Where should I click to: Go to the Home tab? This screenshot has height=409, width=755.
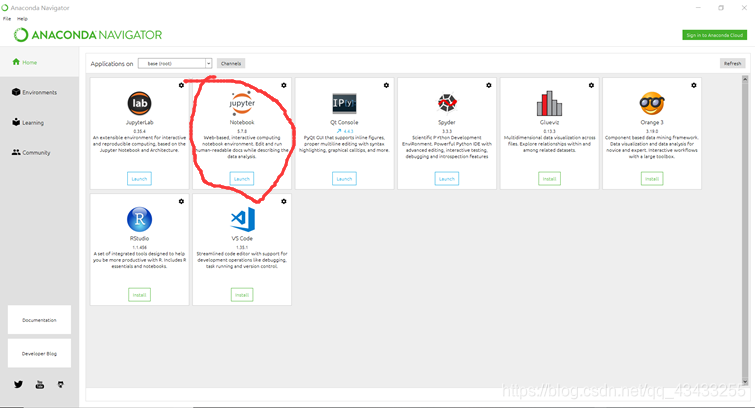[39, 62]
